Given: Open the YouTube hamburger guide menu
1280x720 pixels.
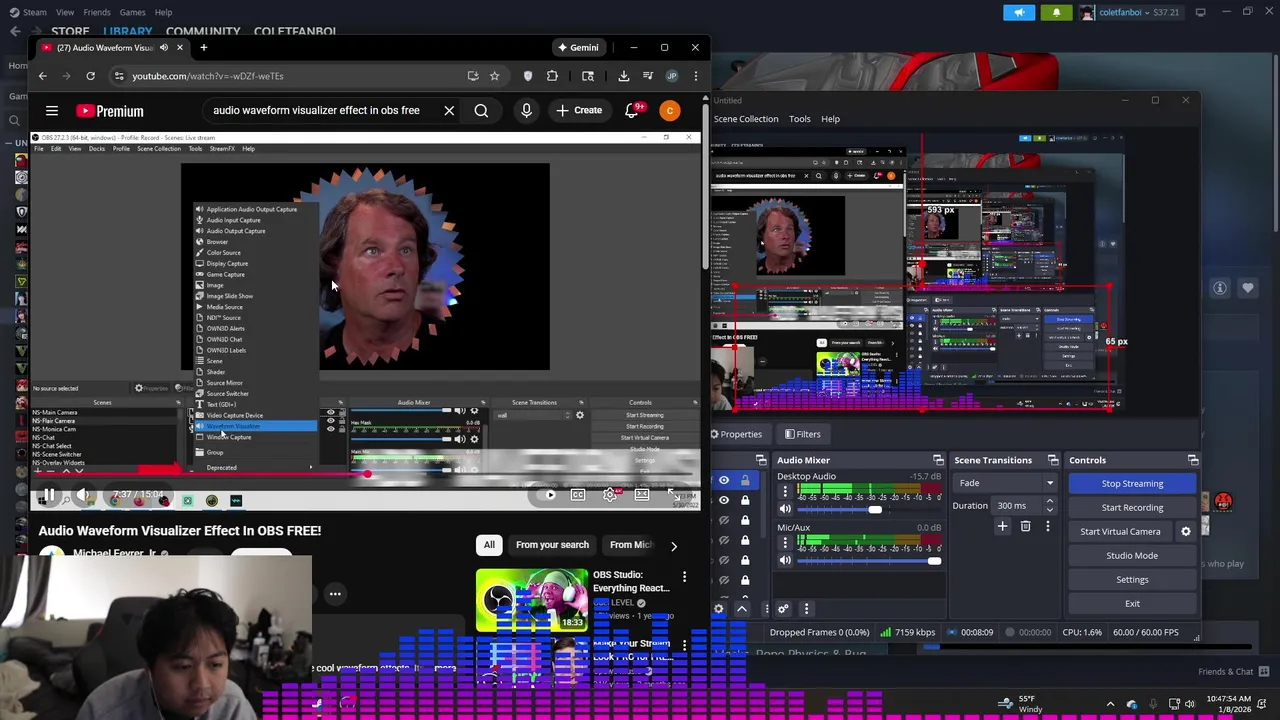Looking at the screenshot, I should pyautogui.click(x=52, y=111).
